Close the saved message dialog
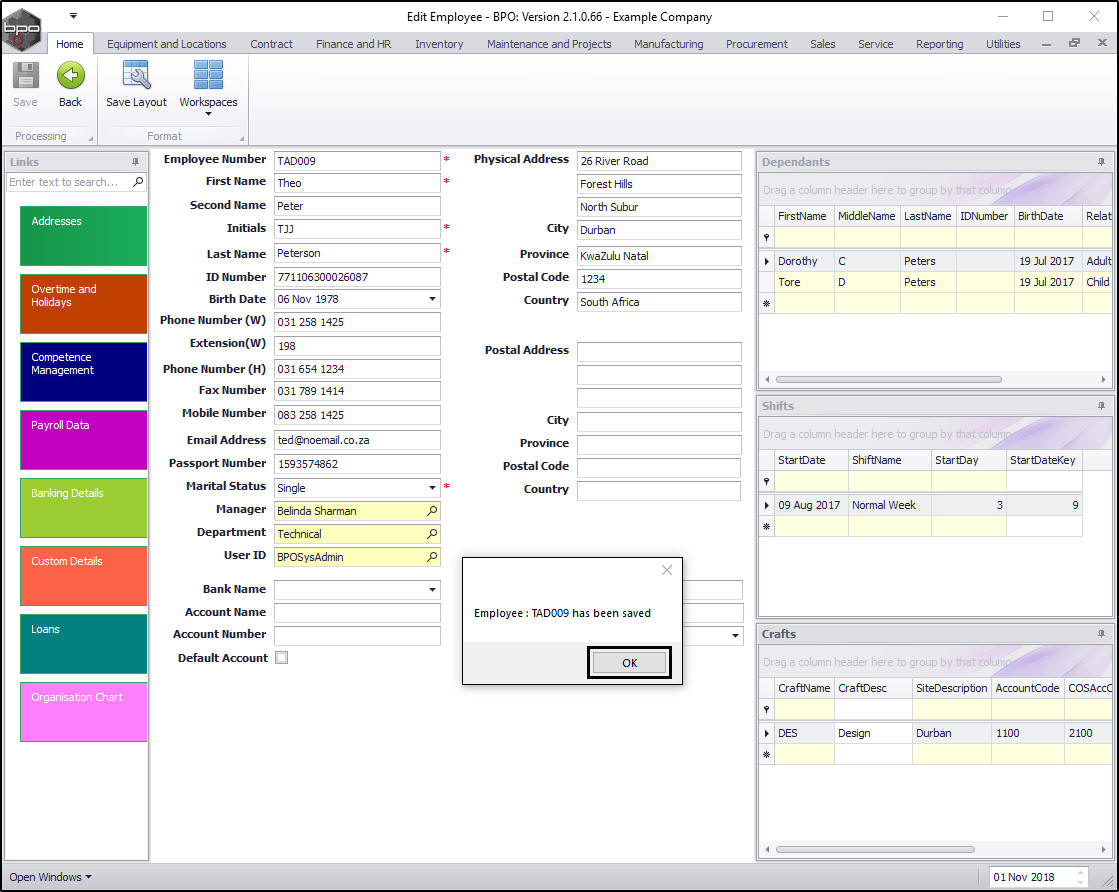The width and height of the screenshot is (1119, 892). tap(667, 570)
